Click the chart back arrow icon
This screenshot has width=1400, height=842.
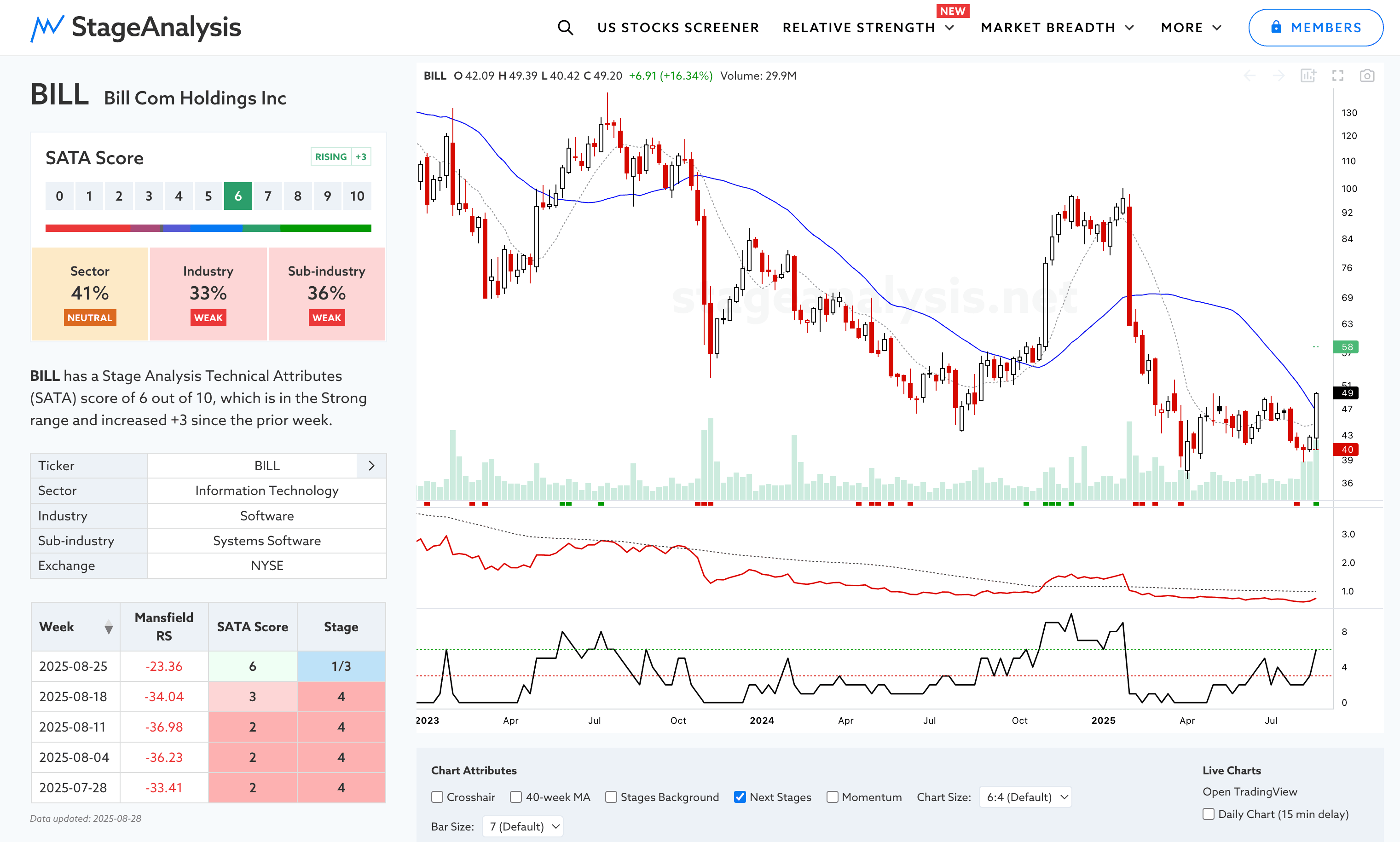1250,75
